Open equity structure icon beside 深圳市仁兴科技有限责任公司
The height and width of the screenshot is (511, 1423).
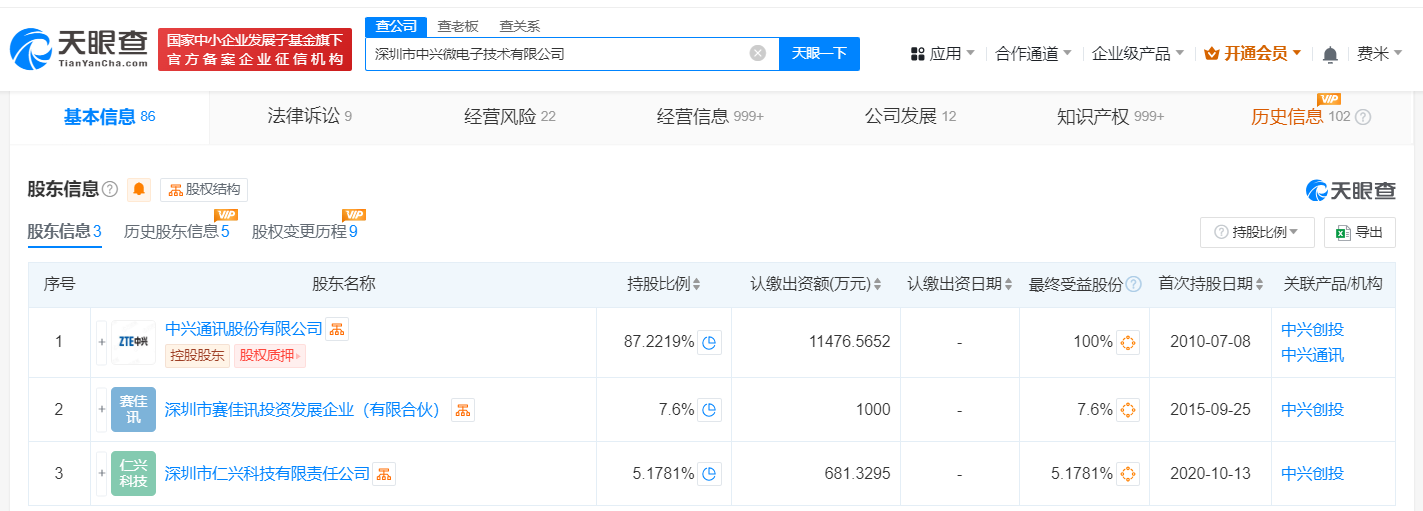click(385, 473)
